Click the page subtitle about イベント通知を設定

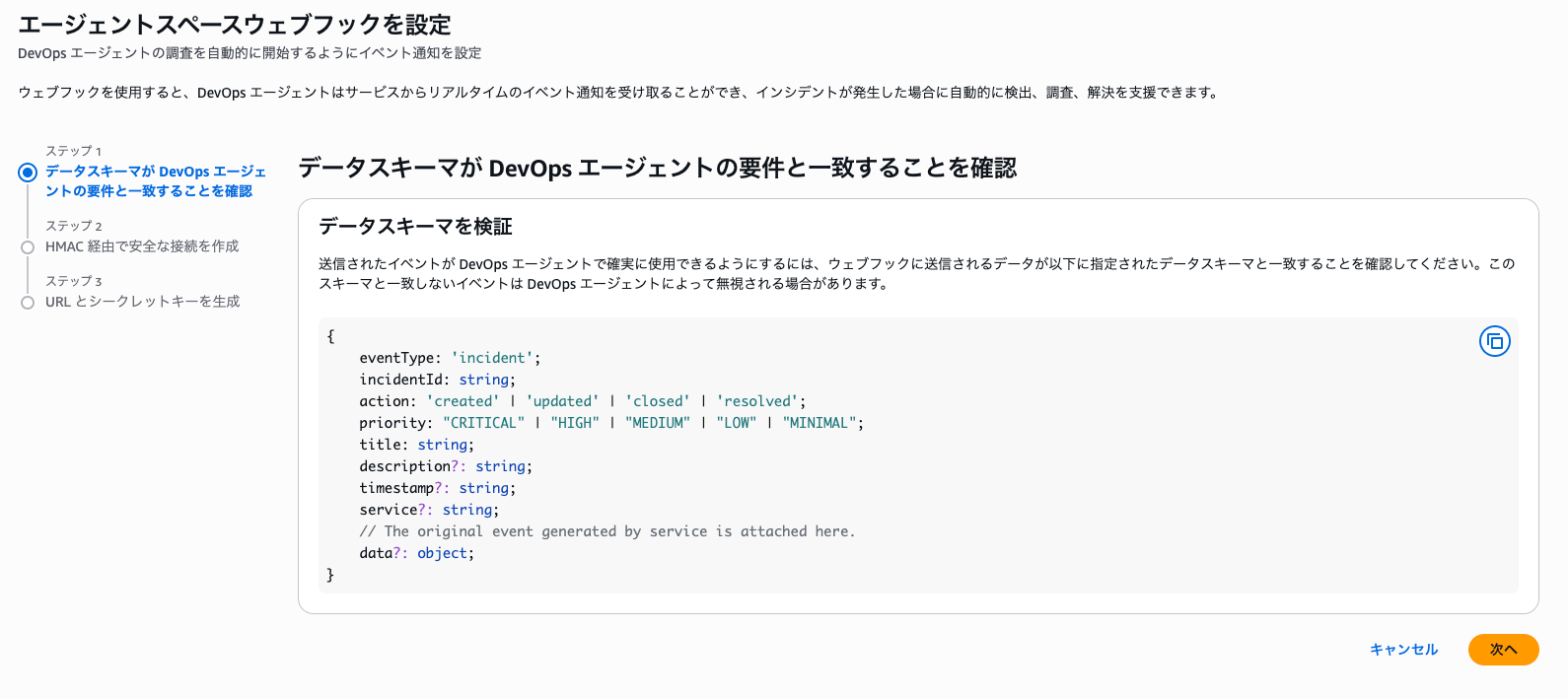pos(249,53)
